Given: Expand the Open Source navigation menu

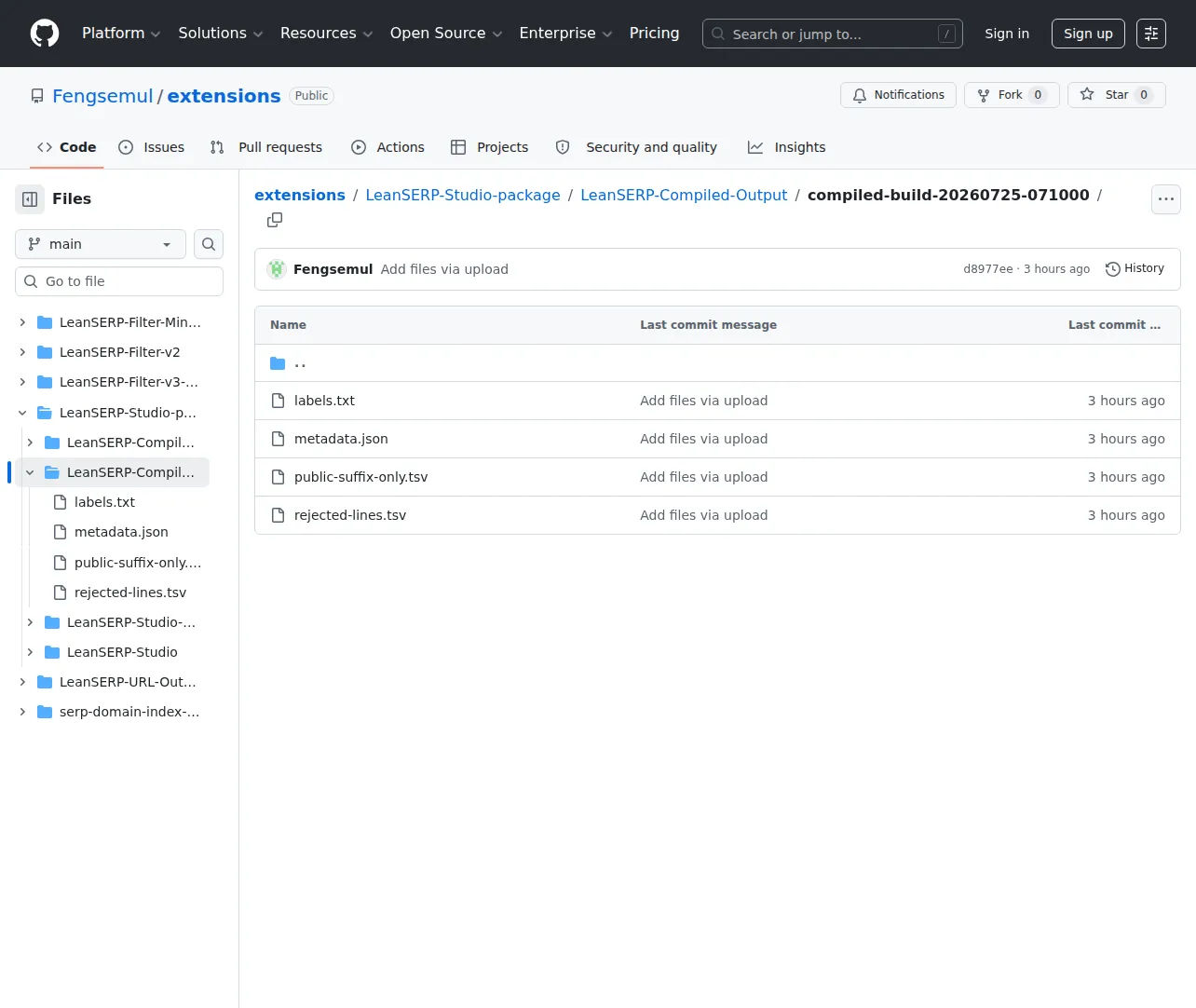Looking at the screenshot, I should coord(446,34).
